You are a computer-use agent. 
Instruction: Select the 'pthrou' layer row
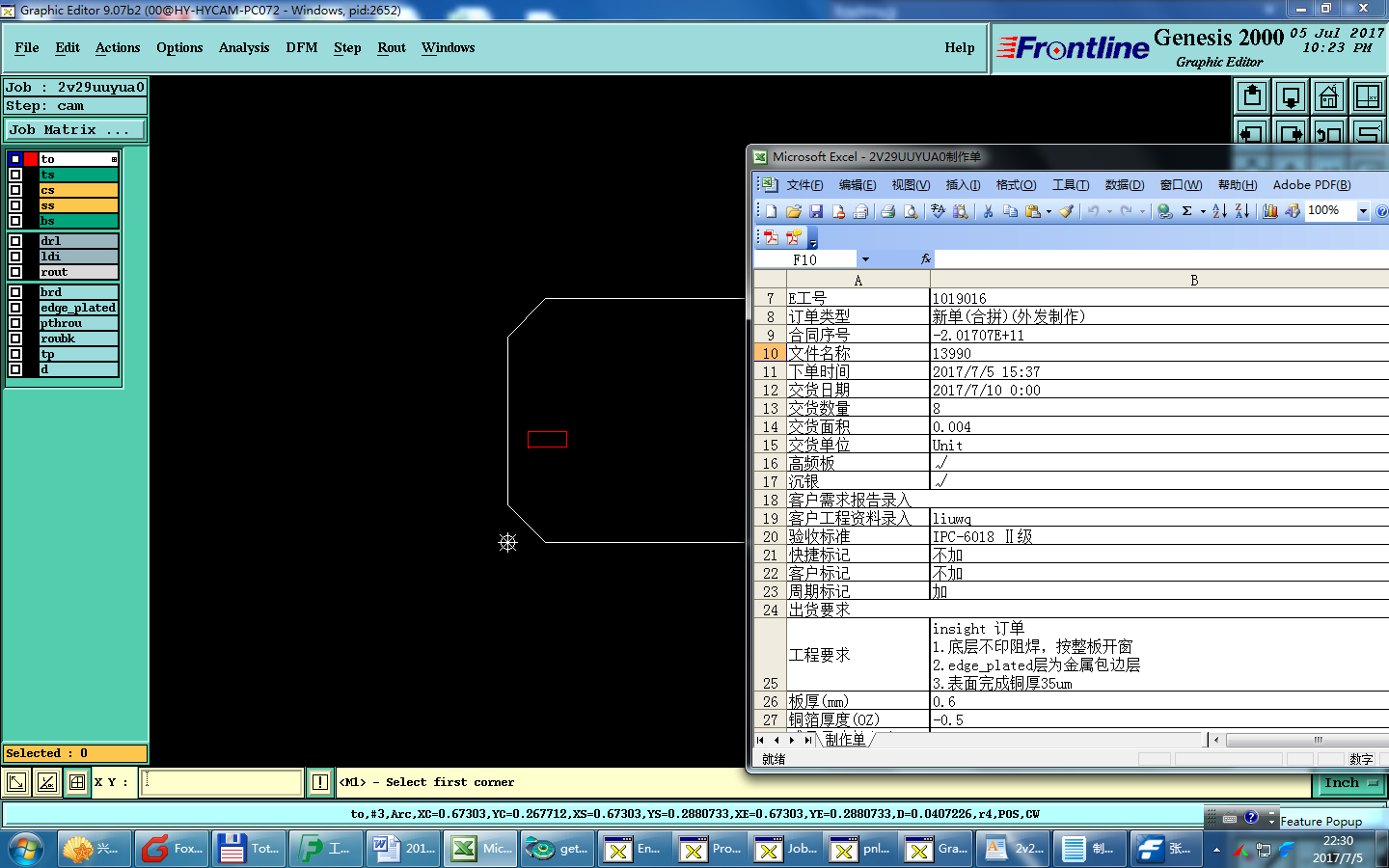click(78, 323)
